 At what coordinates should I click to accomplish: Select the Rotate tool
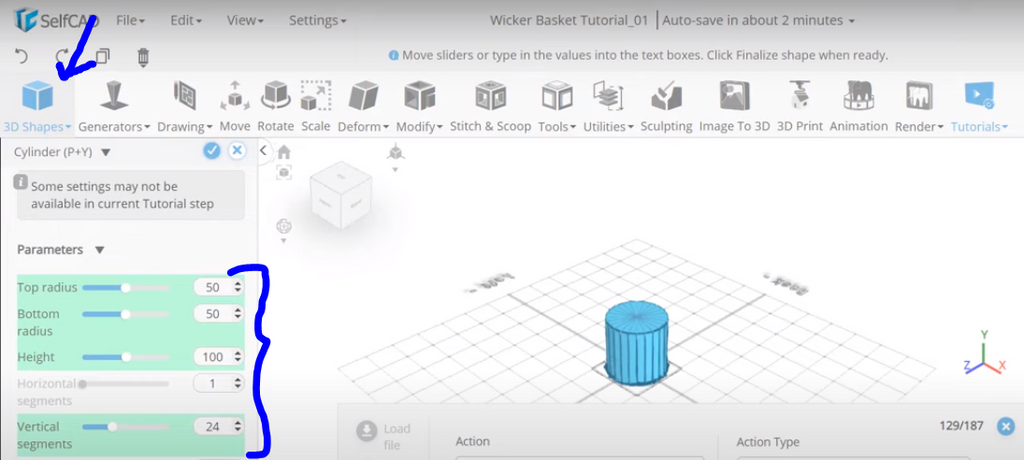click(275, 107)
